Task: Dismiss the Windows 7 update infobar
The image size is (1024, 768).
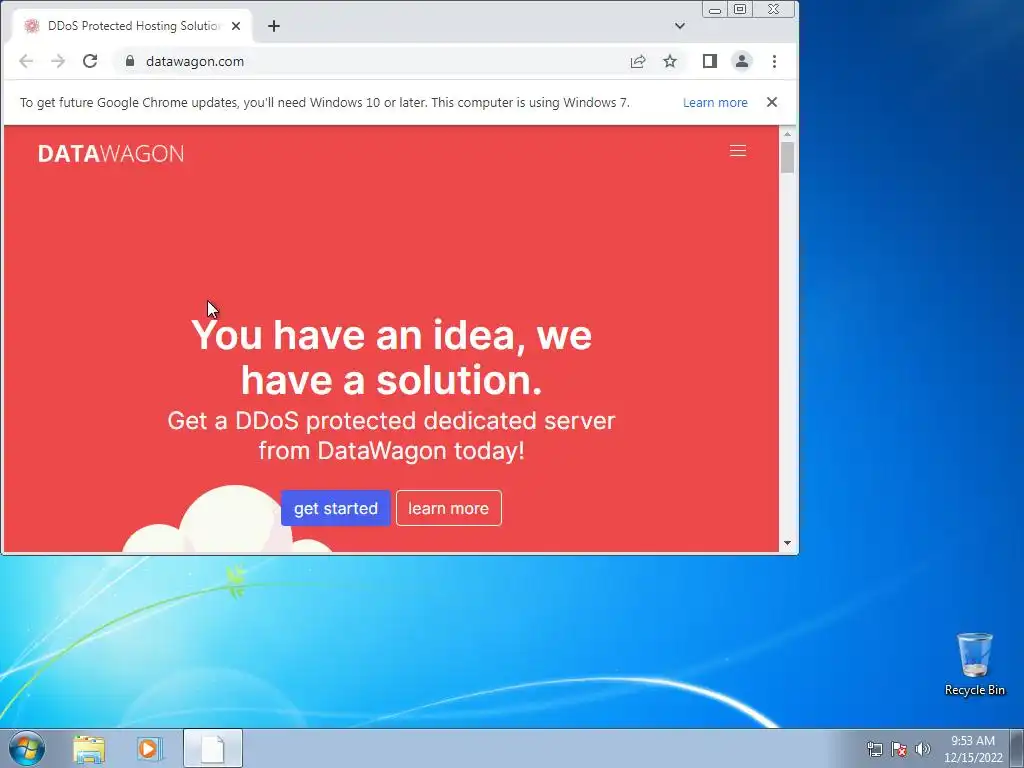Action: coord(772,102)
